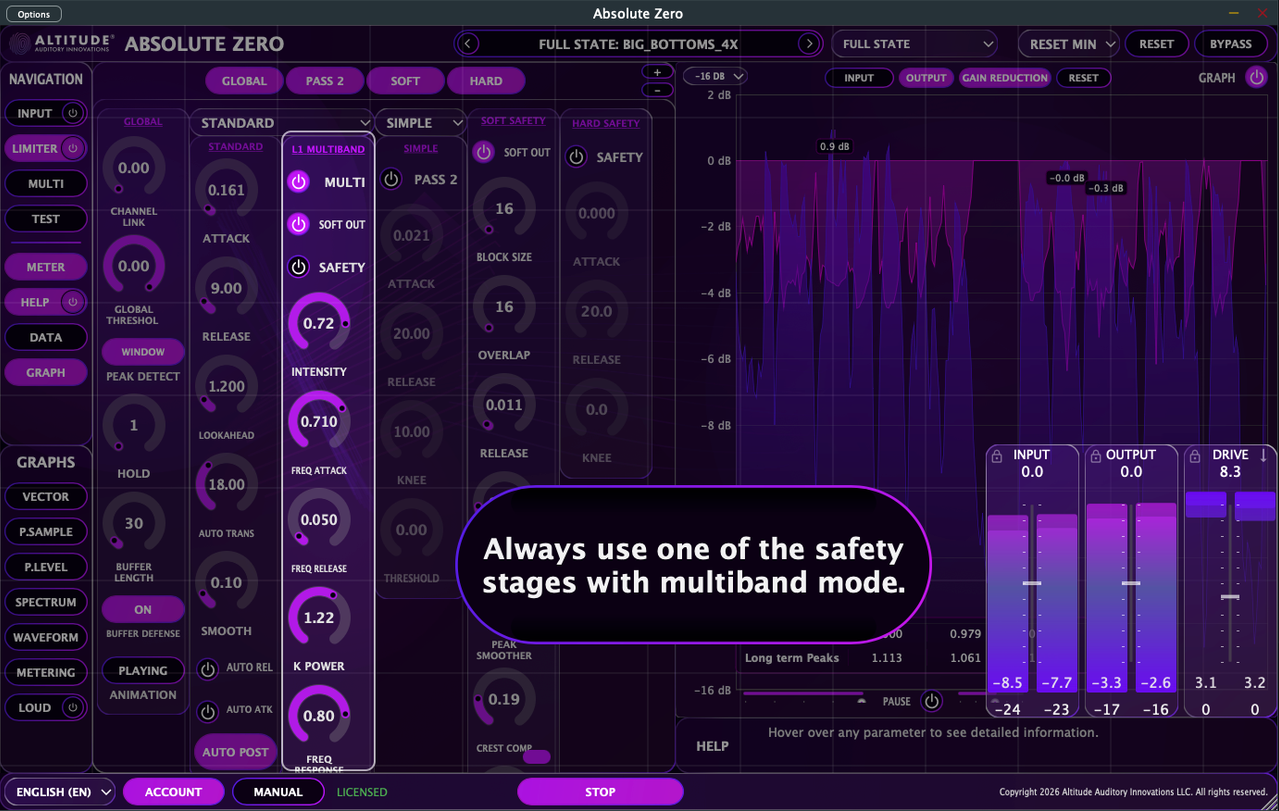This screenshot has height=811, width=1279.
Task: Click the STOP button in the bottom bar
Action: click(x=600, y=792)
